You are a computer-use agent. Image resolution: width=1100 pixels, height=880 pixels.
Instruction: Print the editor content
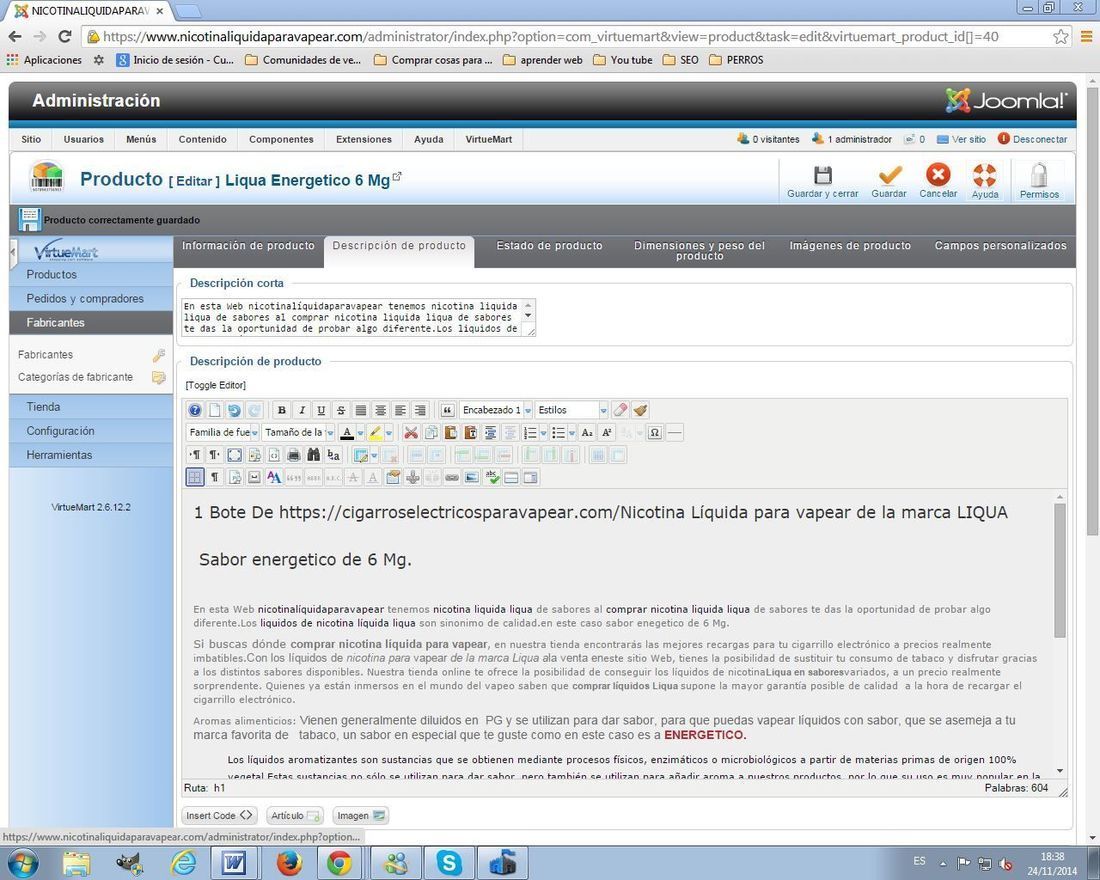tap(294, 455)
